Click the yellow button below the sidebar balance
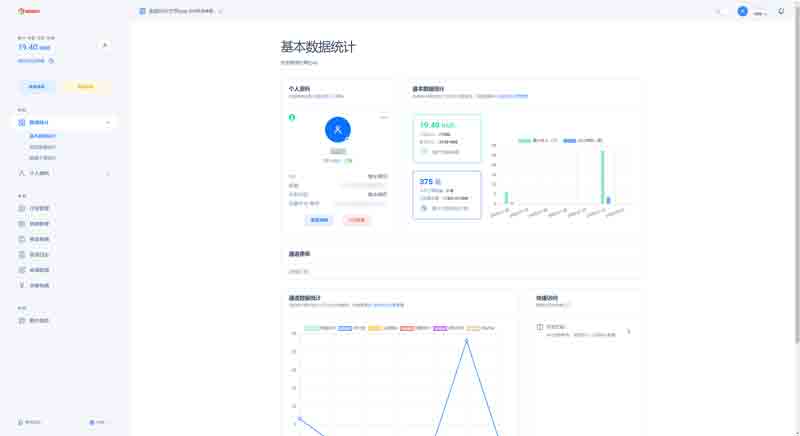Image resolution: width=800 pixels, height=436 pixels. point(86,86)
